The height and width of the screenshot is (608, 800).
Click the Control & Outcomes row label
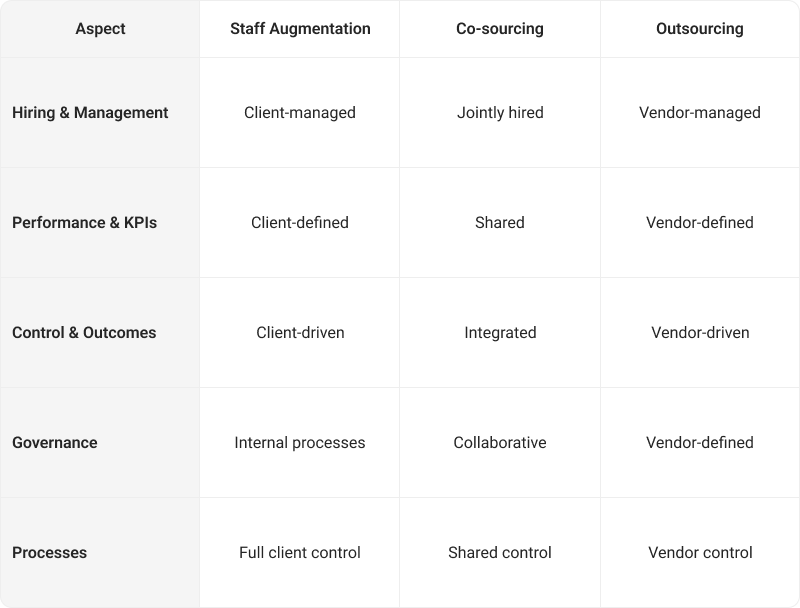84,333
